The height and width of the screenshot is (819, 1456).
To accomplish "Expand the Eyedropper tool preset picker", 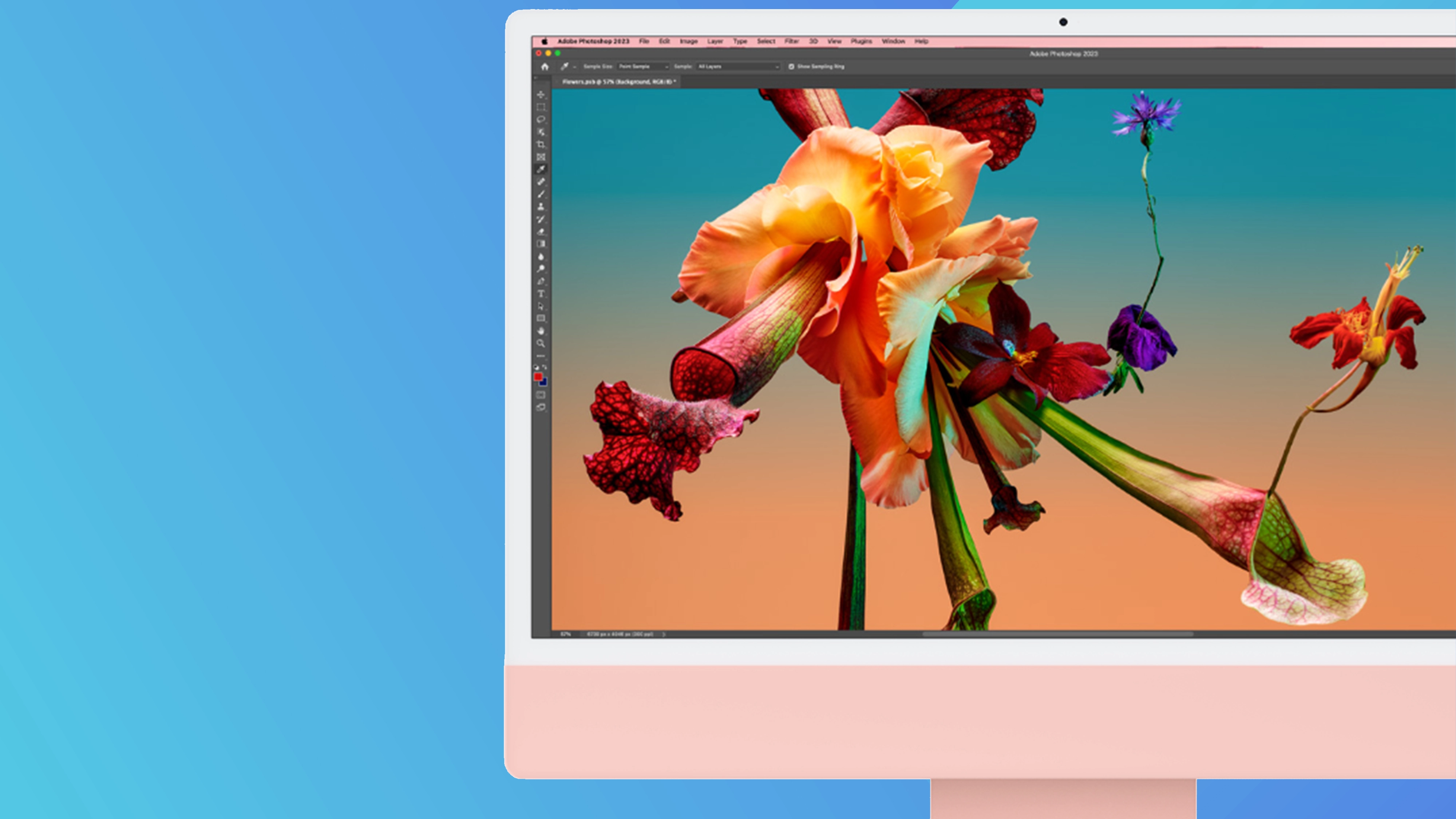I will click(x=575, y=67).
